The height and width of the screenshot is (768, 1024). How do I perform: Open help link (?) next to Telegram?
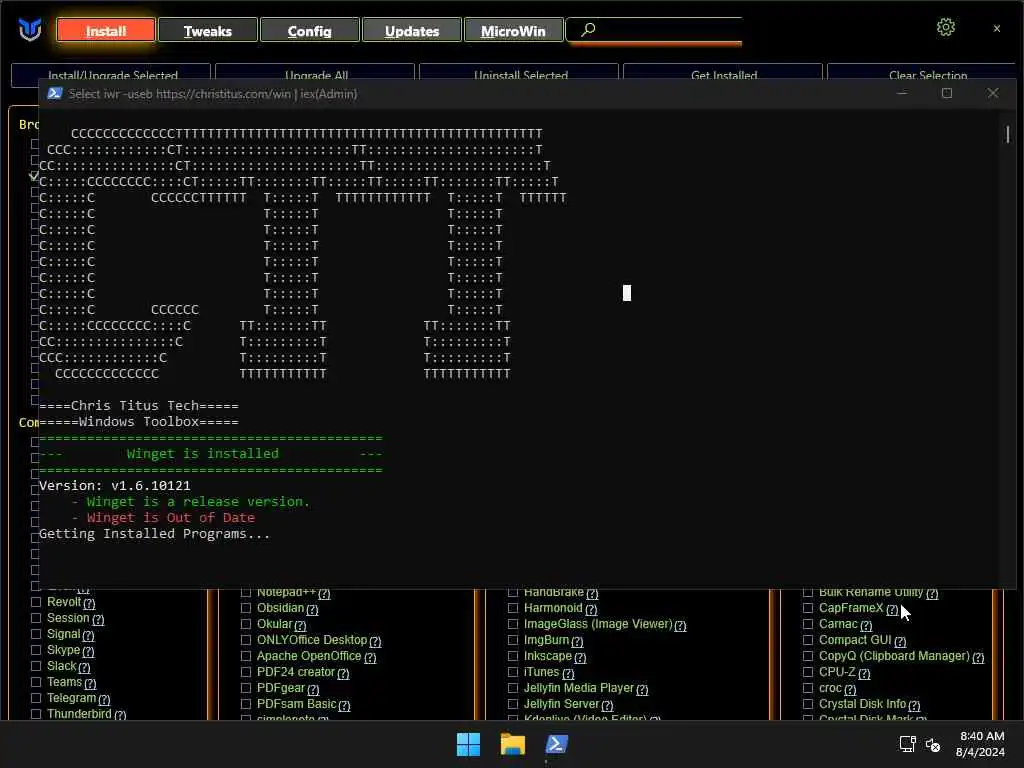tap(104, 699)
